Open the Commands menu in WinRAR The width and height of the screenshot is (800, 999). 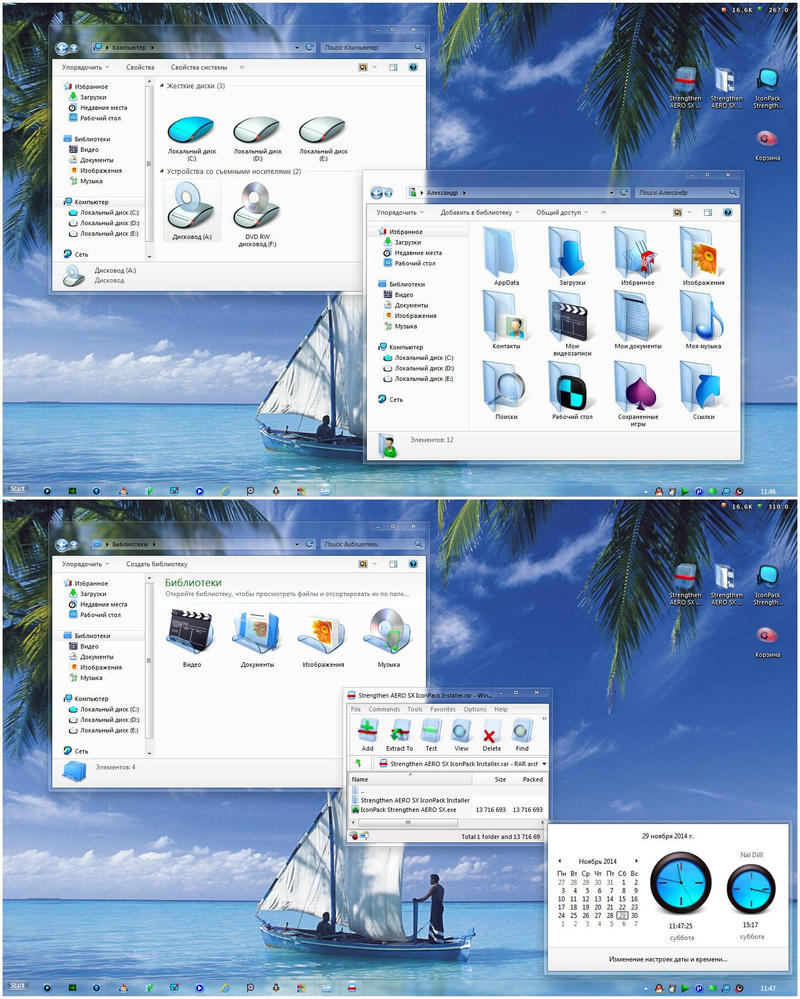[384, 709]
